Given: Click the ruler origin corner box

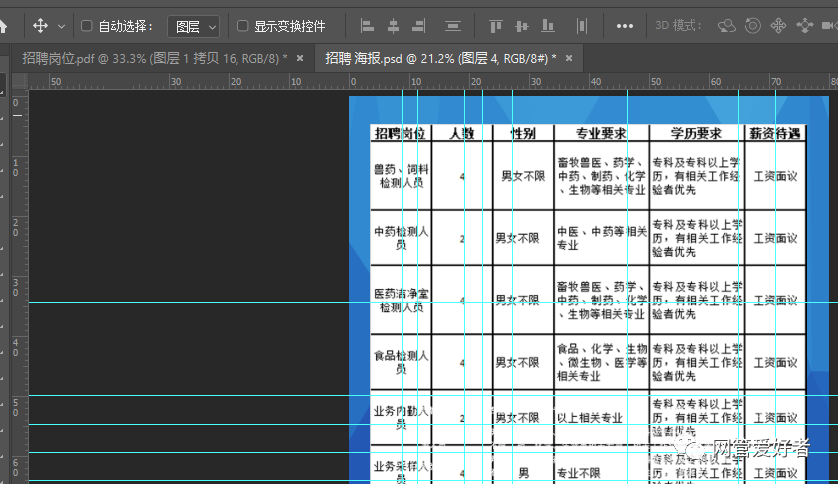Looking at the screenshot, I should [x=20, y=81].
